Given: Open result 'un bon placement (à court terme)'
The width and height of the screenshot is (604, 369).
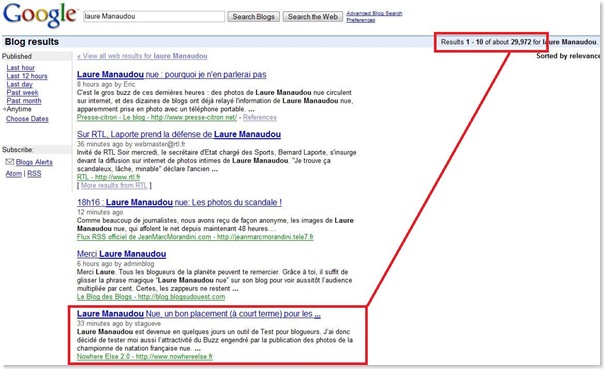Looking at the screenshot, I should click(199, 314).
